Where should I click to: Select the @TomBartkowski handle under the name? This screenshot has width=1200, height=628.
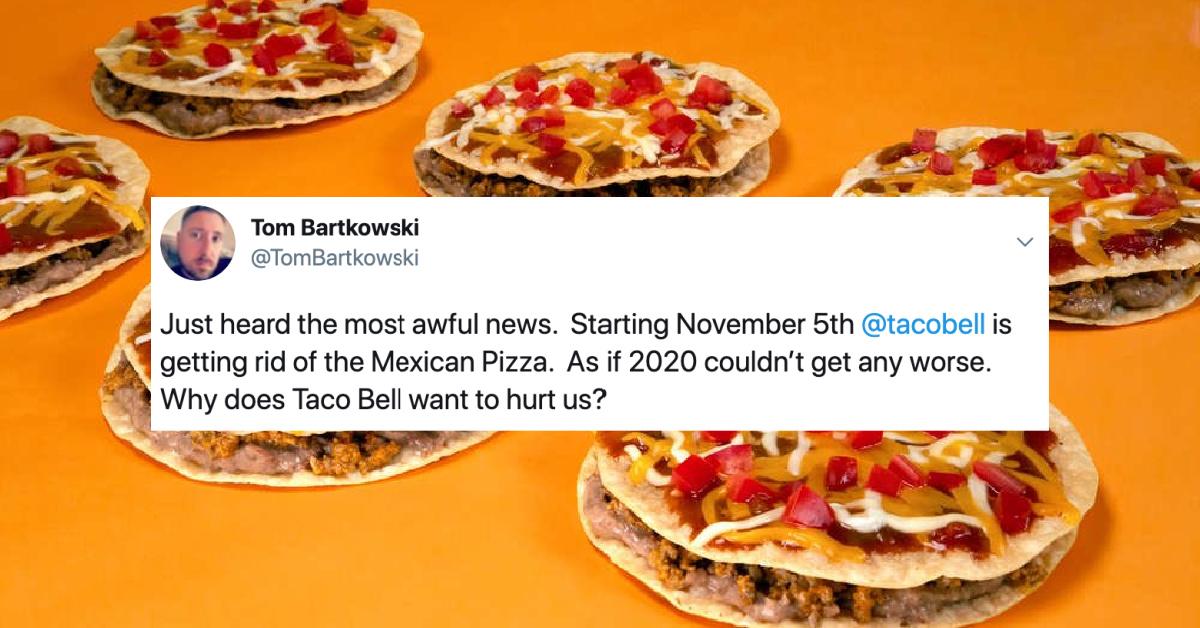(x=334, y=258)
